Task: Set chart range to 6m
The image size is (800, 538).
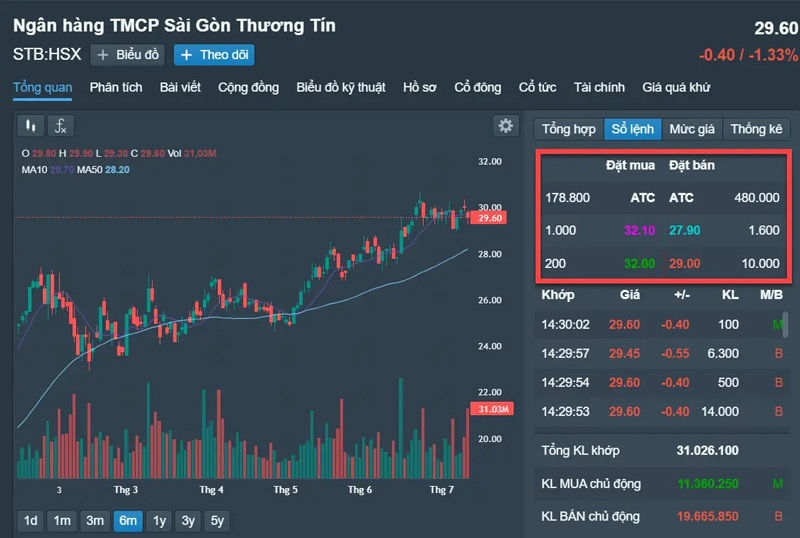Action: [x=128, y=521]
